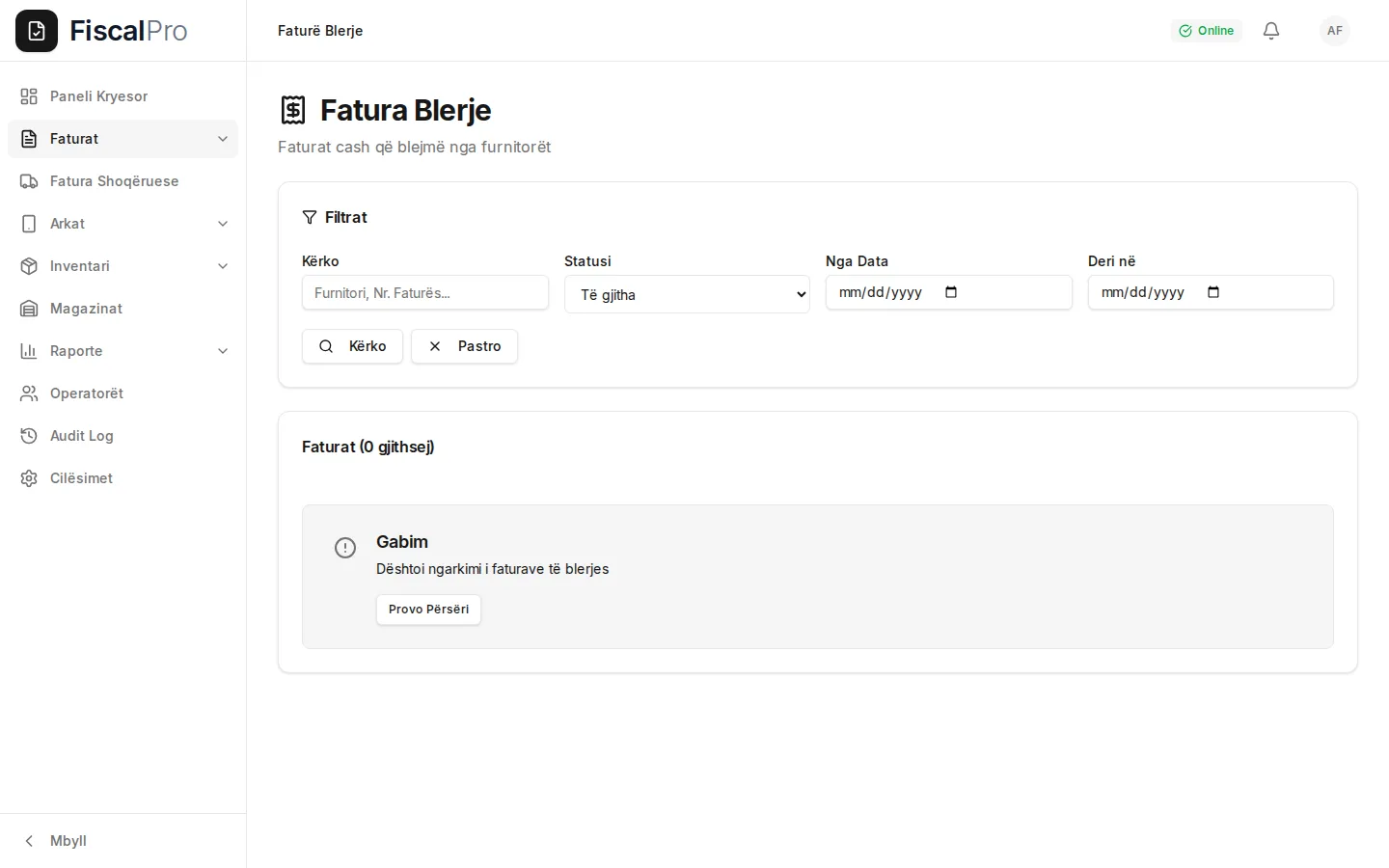Click the Inventari box icon
Viewport: 1389px width, 868px height.
29,266
